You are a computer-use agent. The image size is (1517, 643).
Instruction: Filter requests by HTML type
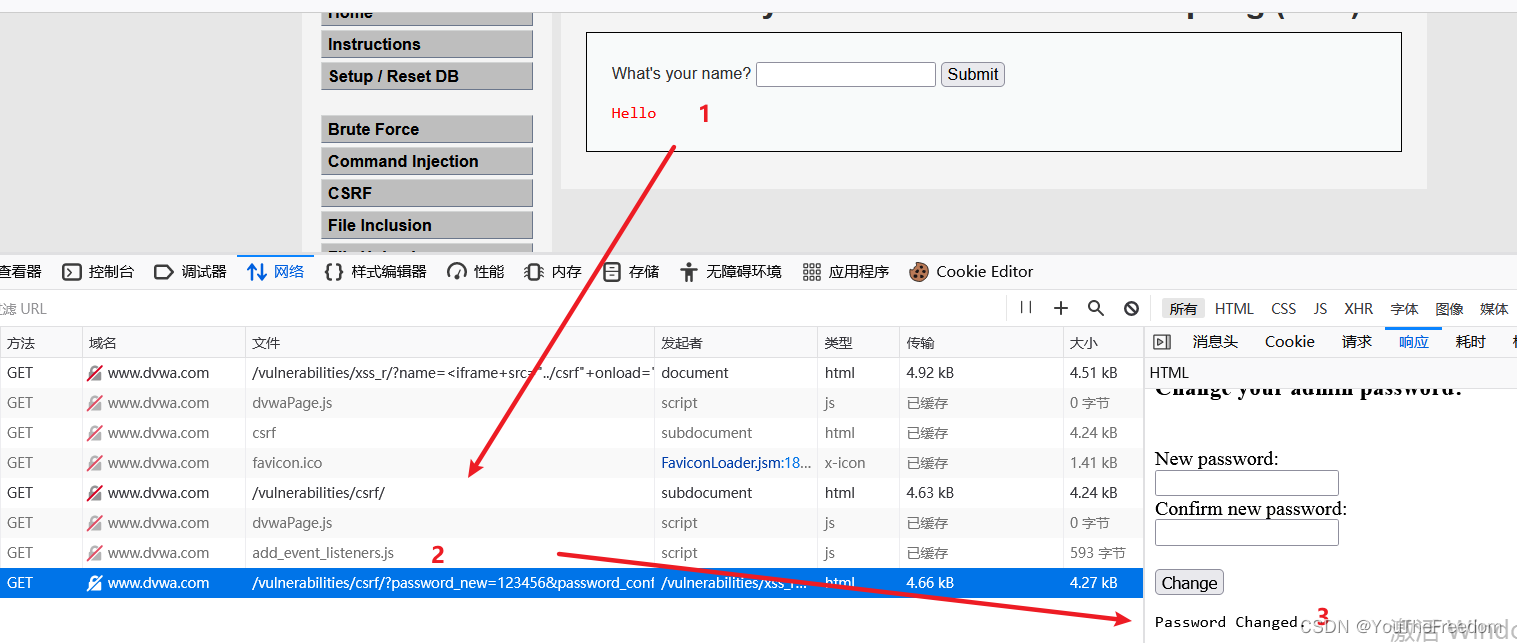pyautogui.click(x=1234, y=309)
